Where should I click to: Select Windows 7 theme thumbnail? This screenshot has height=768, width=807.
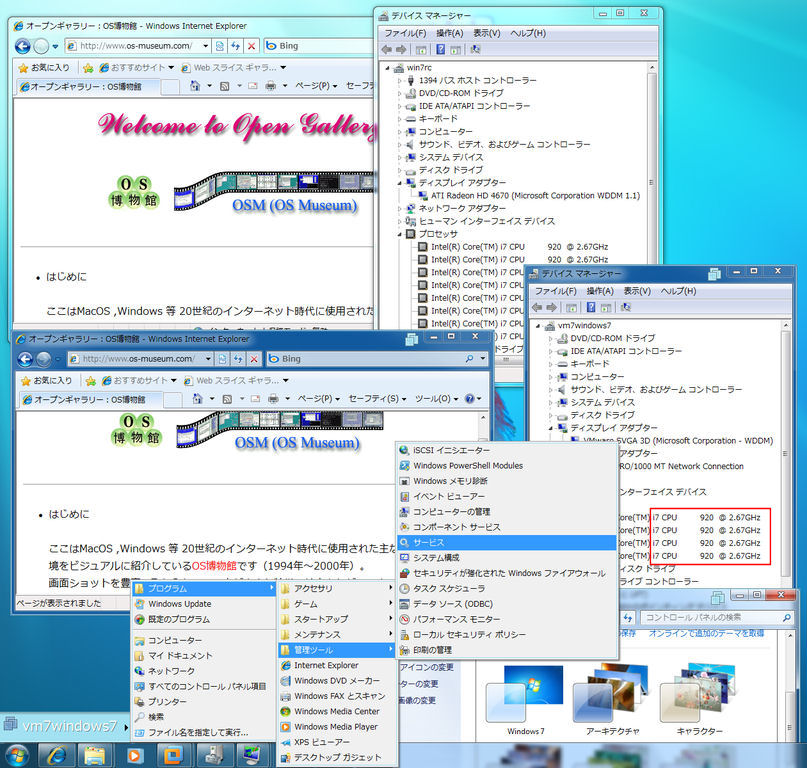[525, 701]
